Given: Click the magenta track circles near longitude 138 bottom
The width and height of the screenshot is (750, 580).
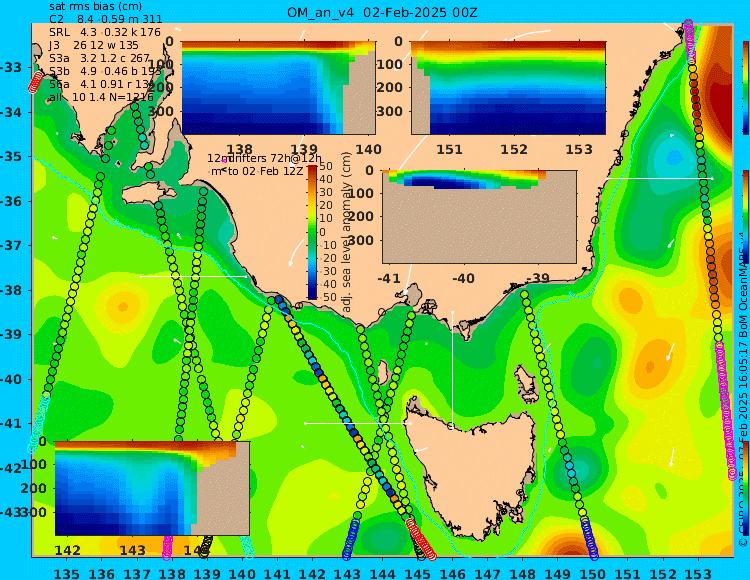Looking at the screenshot, I should (167, 547).
